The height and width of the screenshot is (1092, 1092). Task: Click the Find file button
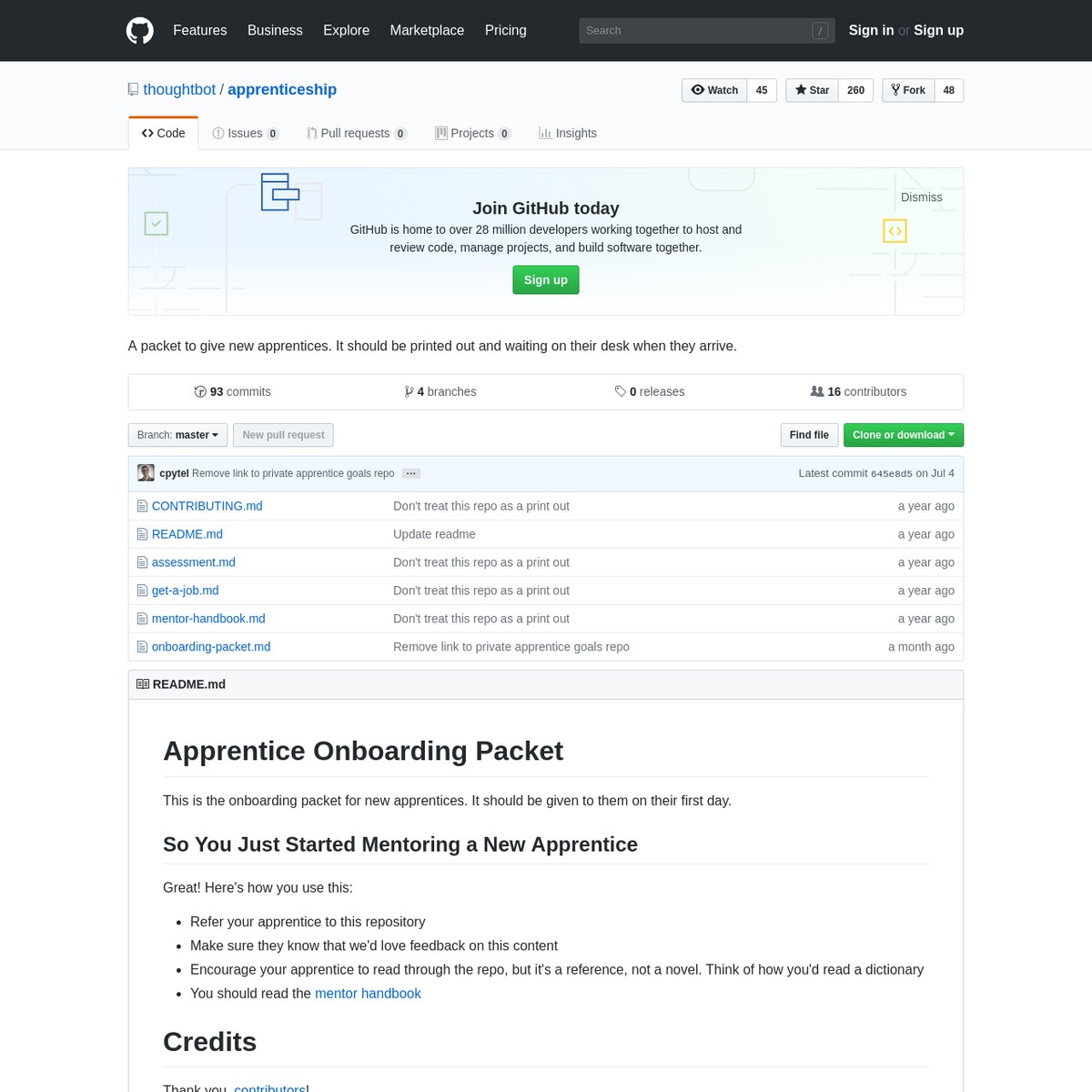click(809, 435)
